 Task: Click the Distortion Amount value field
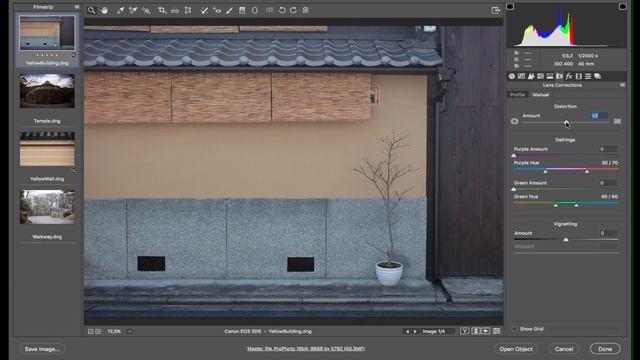[600, 116]
